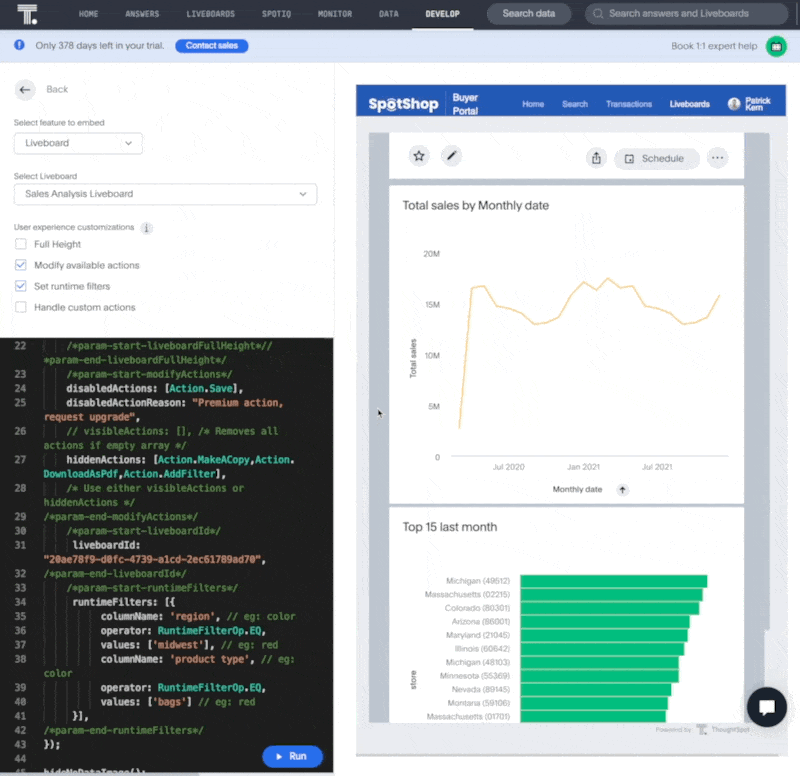Click code line 24 disabledActions
The width and height of the screenshot is (800, 776).
tap(155, 389)
